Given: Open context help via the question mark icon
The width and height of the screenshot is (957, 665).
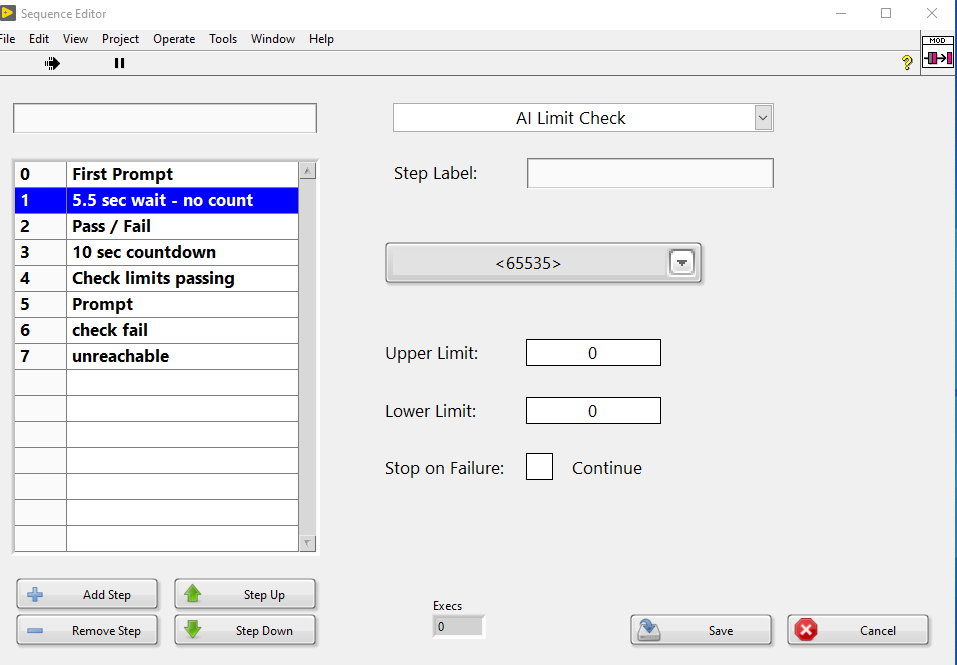Looking at the screenshot, I should (906, 62).
